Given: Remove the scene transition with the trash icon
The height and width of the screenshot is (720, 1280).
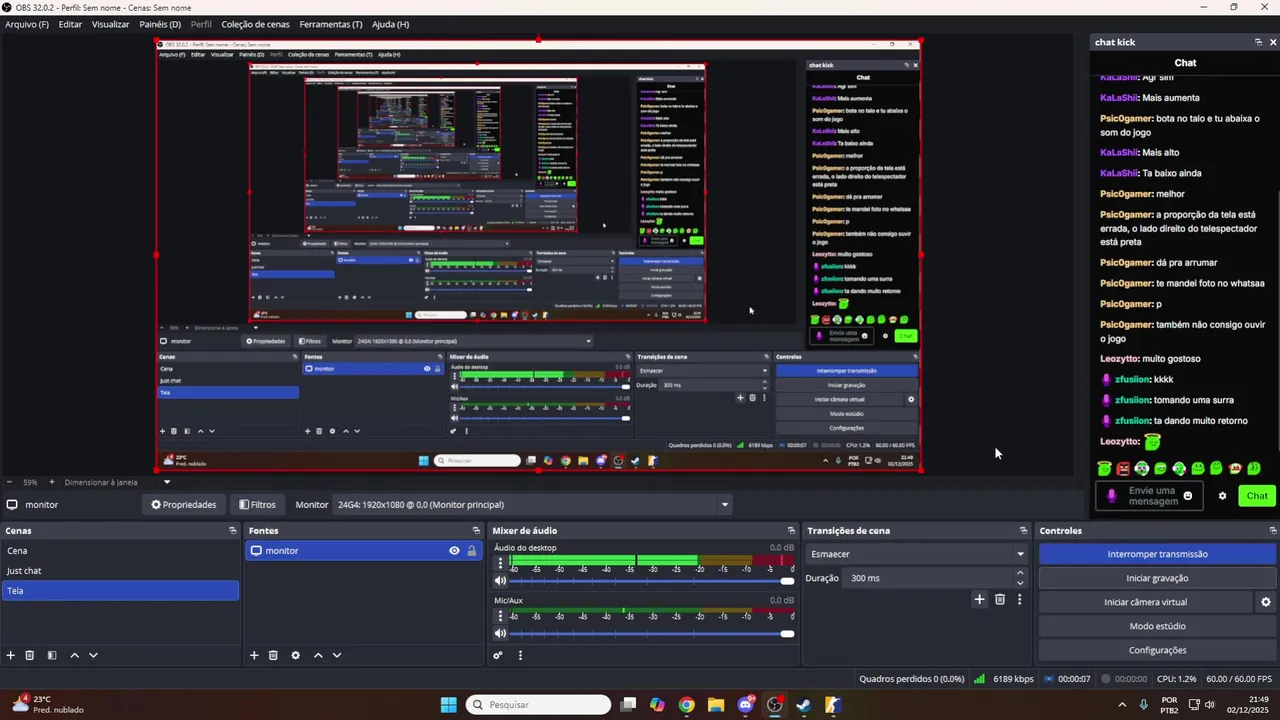Looking at the screenshot, I should (x=1000, y=599).
